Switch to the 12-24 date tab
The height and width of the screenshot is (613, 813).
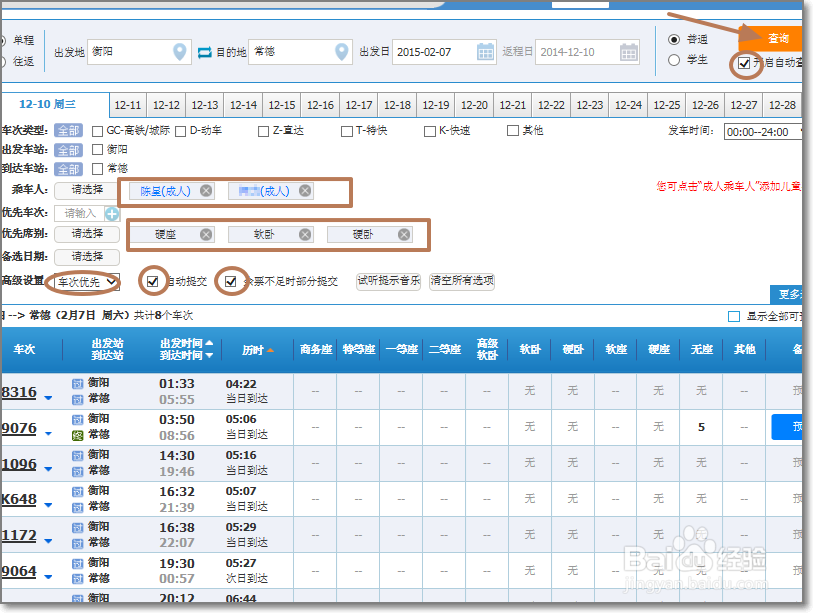point(628,105)
